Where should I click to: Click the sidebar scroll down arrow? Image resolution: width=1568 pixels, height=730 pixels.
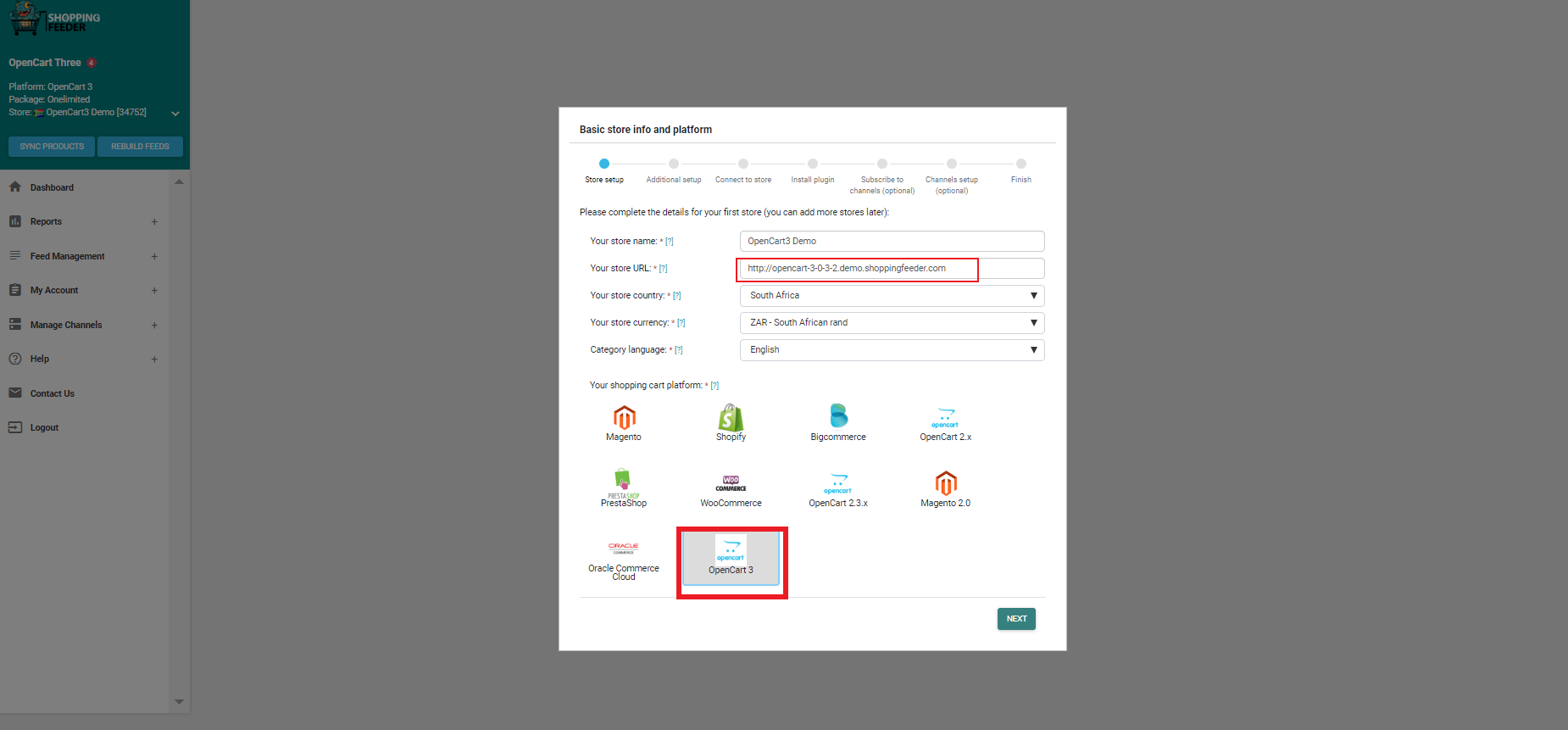179,701
